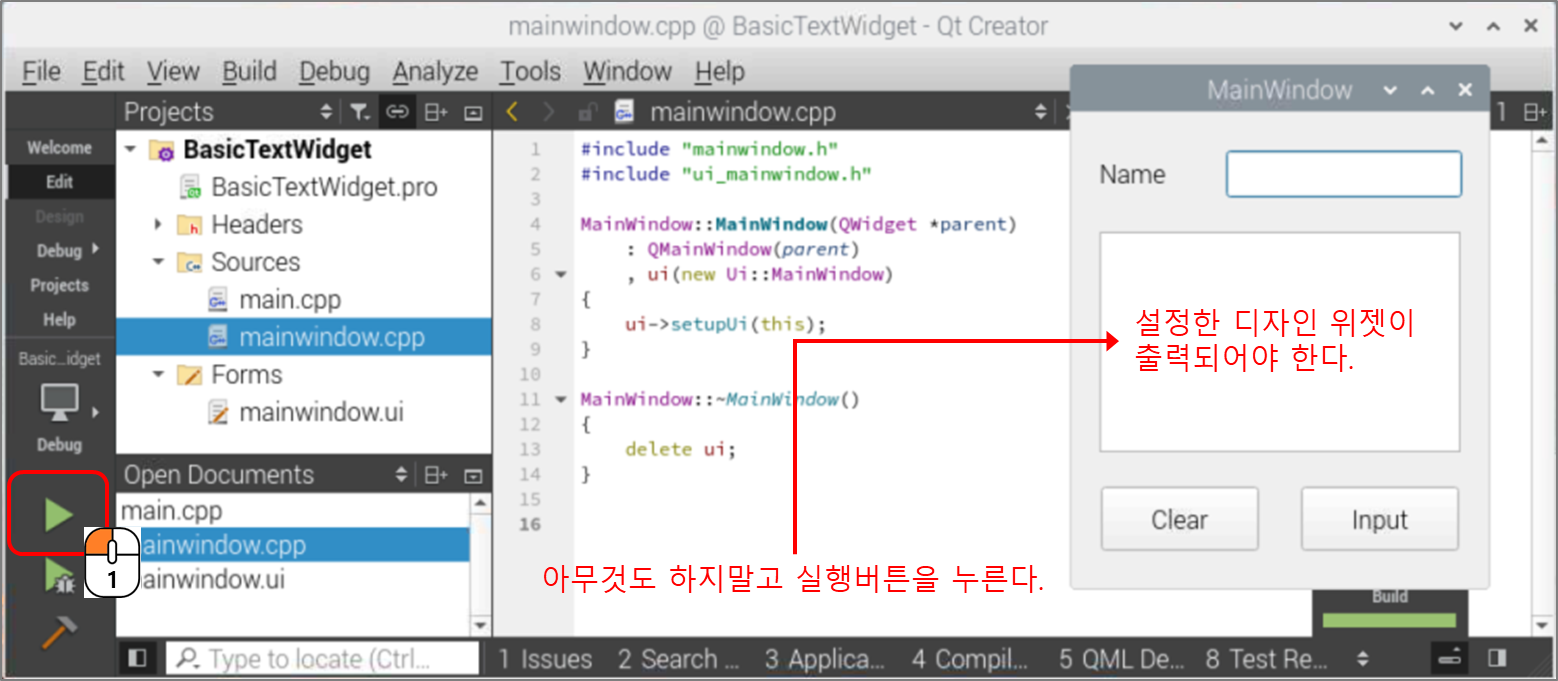Start debugging with the play-bug icon
The height and width of the screenshot is (681, 1558).
pyautogui.click(x=58, y=578)
